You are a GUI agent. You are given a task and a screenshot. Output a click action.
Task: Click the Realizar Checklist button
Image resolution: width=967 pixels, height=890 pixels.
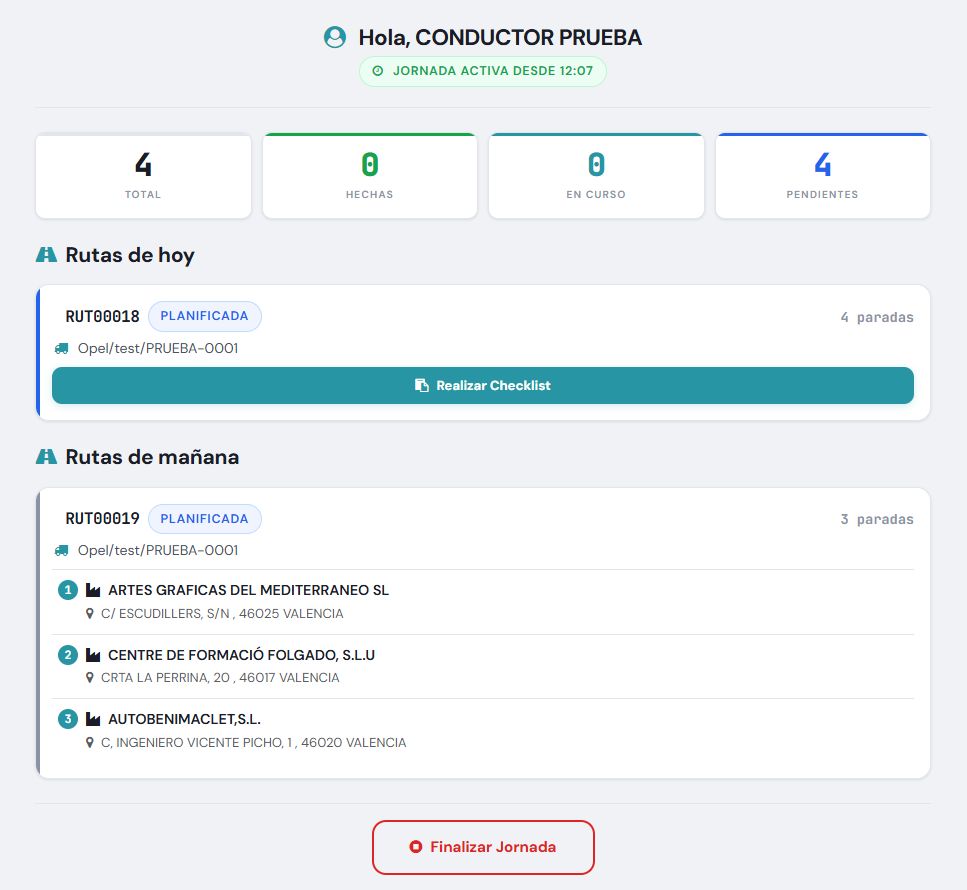(x=483, y=385)
